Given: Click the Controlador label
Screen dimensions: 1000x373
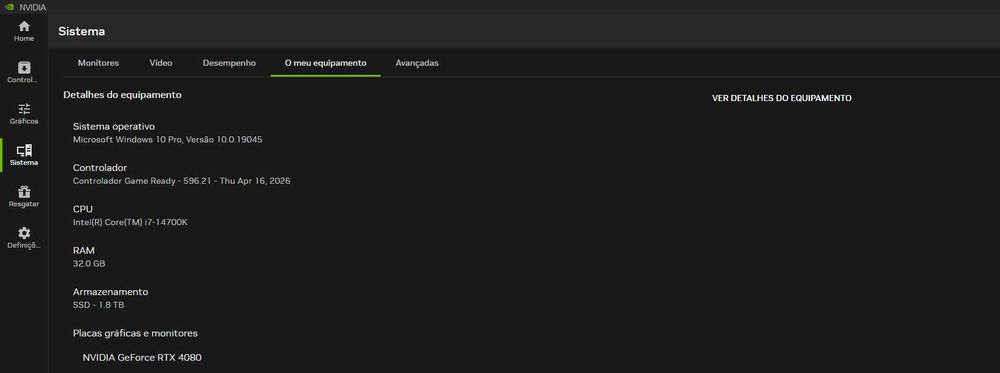Looking at the screenshot, I should [100, 168].
